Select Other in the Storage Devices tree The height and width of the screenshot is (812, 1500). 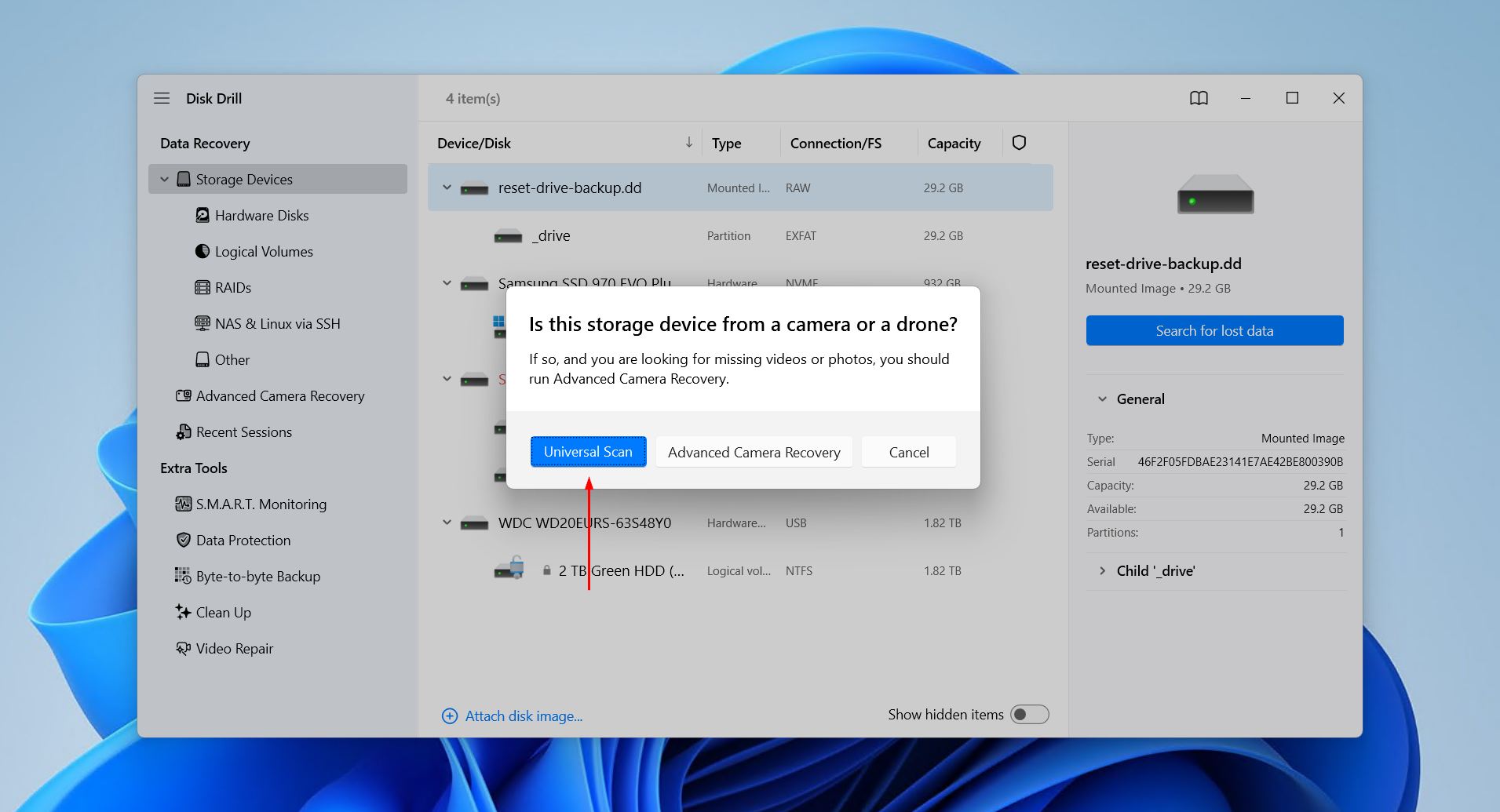click(232, 359)
